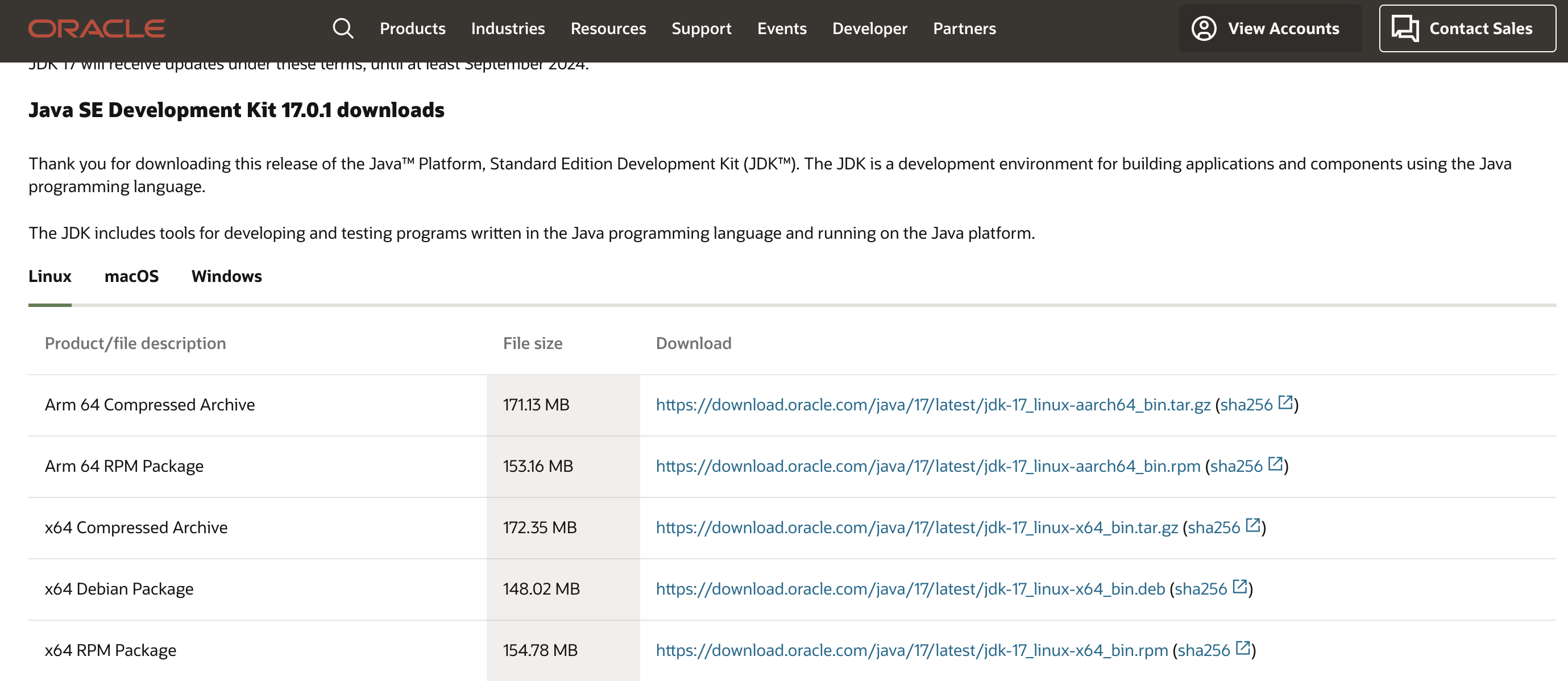Viewport: 1568px width, 681px height.
Task: Click the Contact Sales chat icon
Action: (x=1405, y=28)
